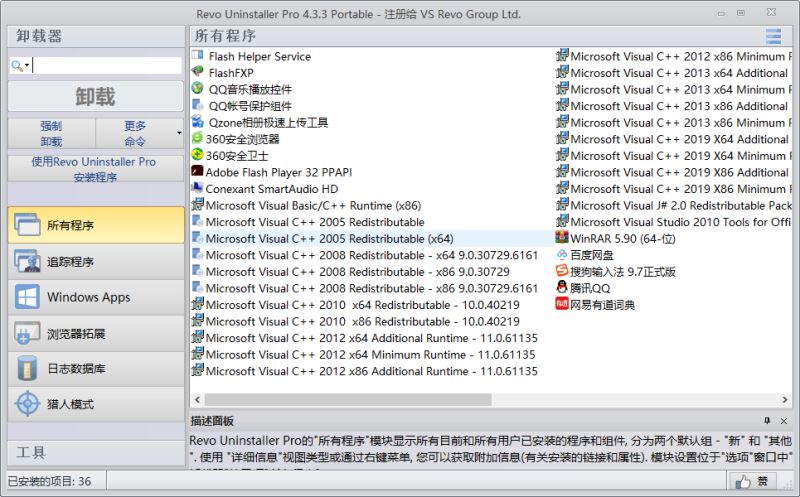Select QQ帐号保护组件 in the list

250,106
